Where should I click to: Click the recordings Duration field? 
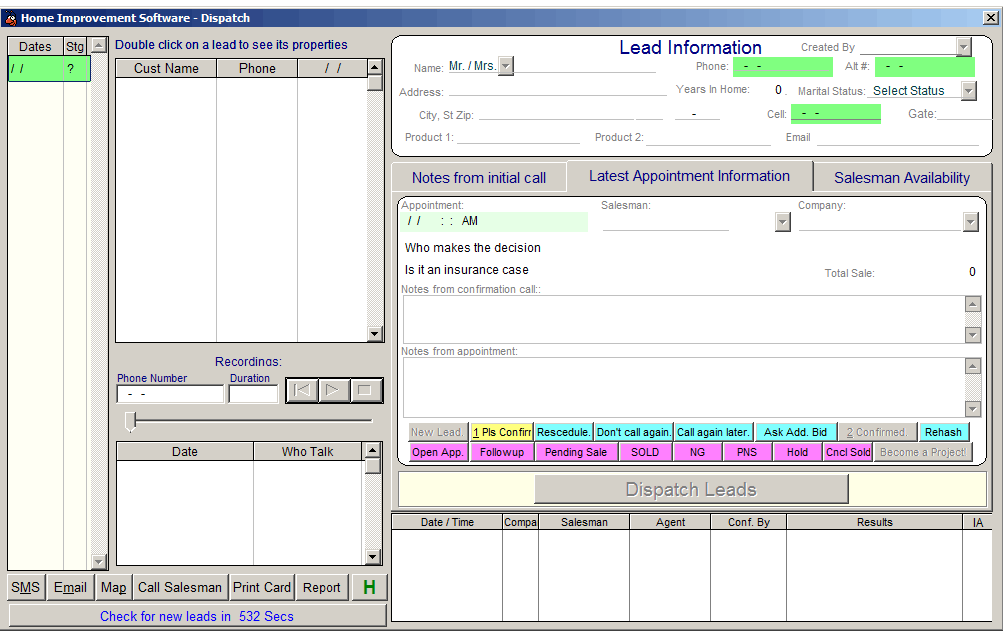pyautogui.click(x=253, y=394)
